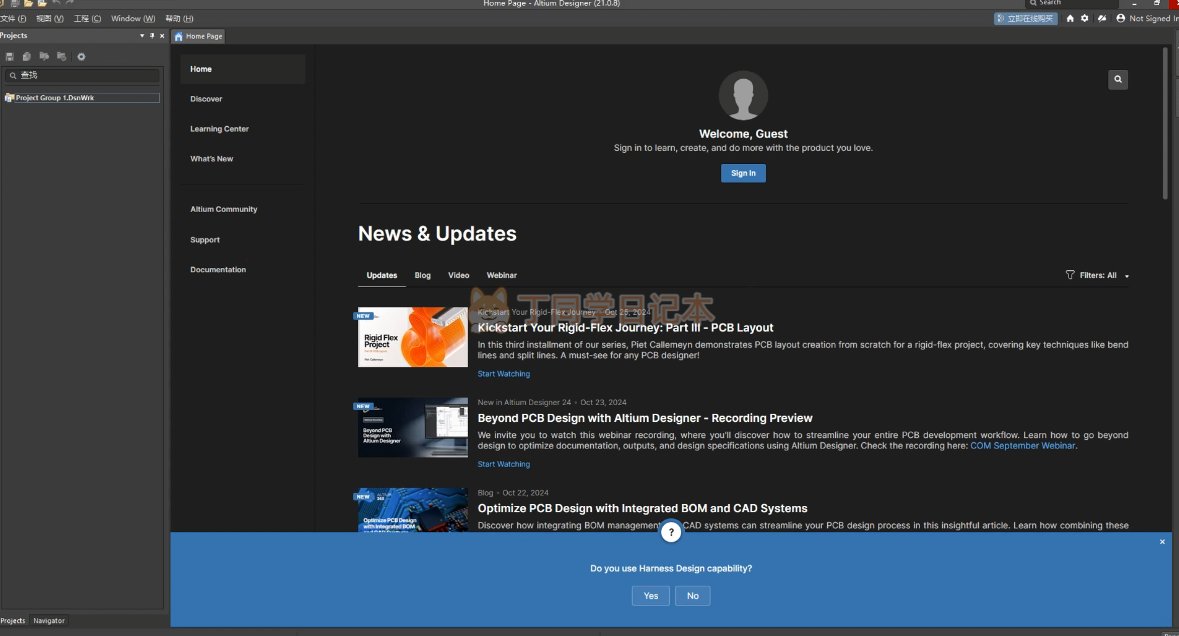Image resolution: width=1179 pixels, height=636 pixels.
Task: Click the cloud connection status icon
Action: pos(1102,18)
